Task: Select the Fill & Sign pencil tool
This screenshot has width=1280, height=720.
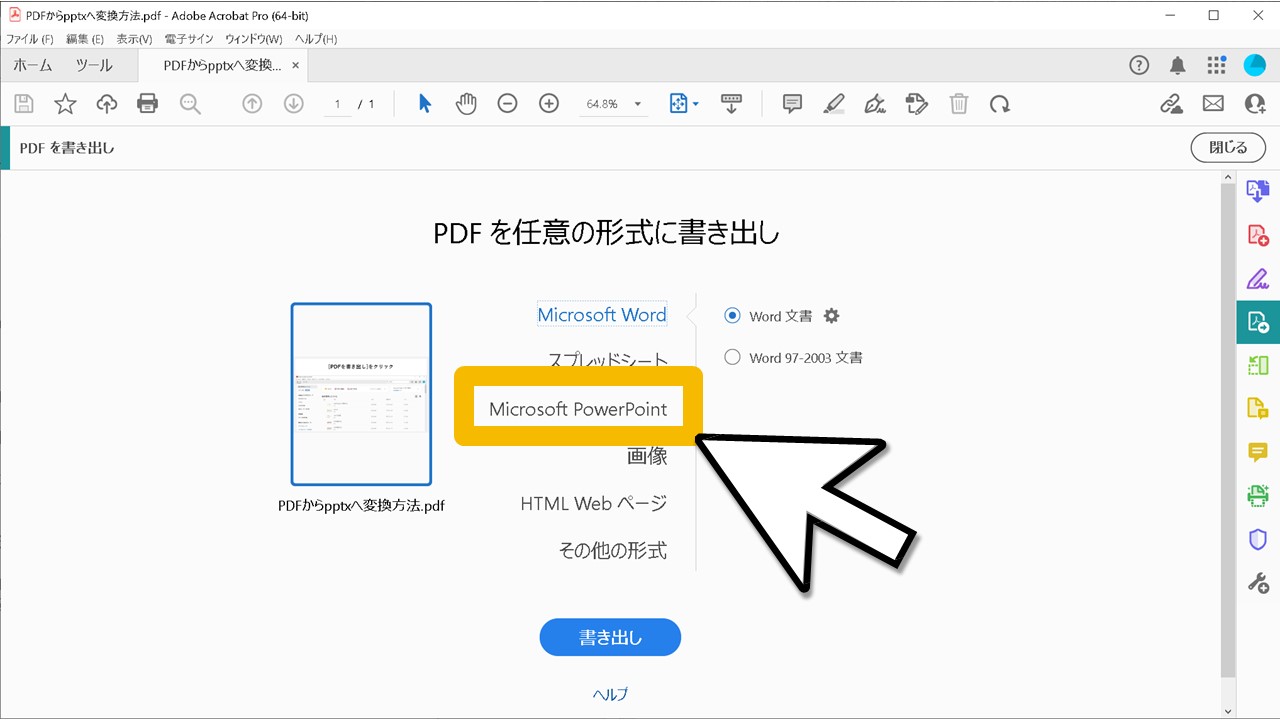Action: coord(1257,278)
